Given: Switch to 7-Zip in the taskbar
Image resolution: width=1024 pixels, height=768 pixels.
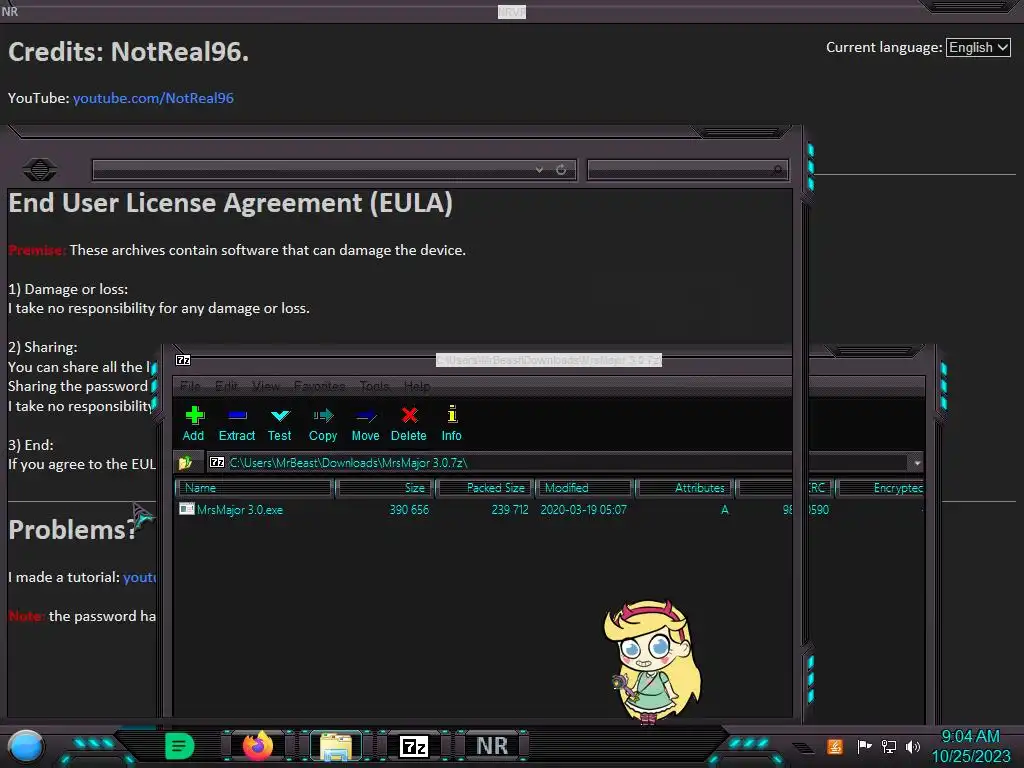Looking at the screenshot, I should point(413,746).
